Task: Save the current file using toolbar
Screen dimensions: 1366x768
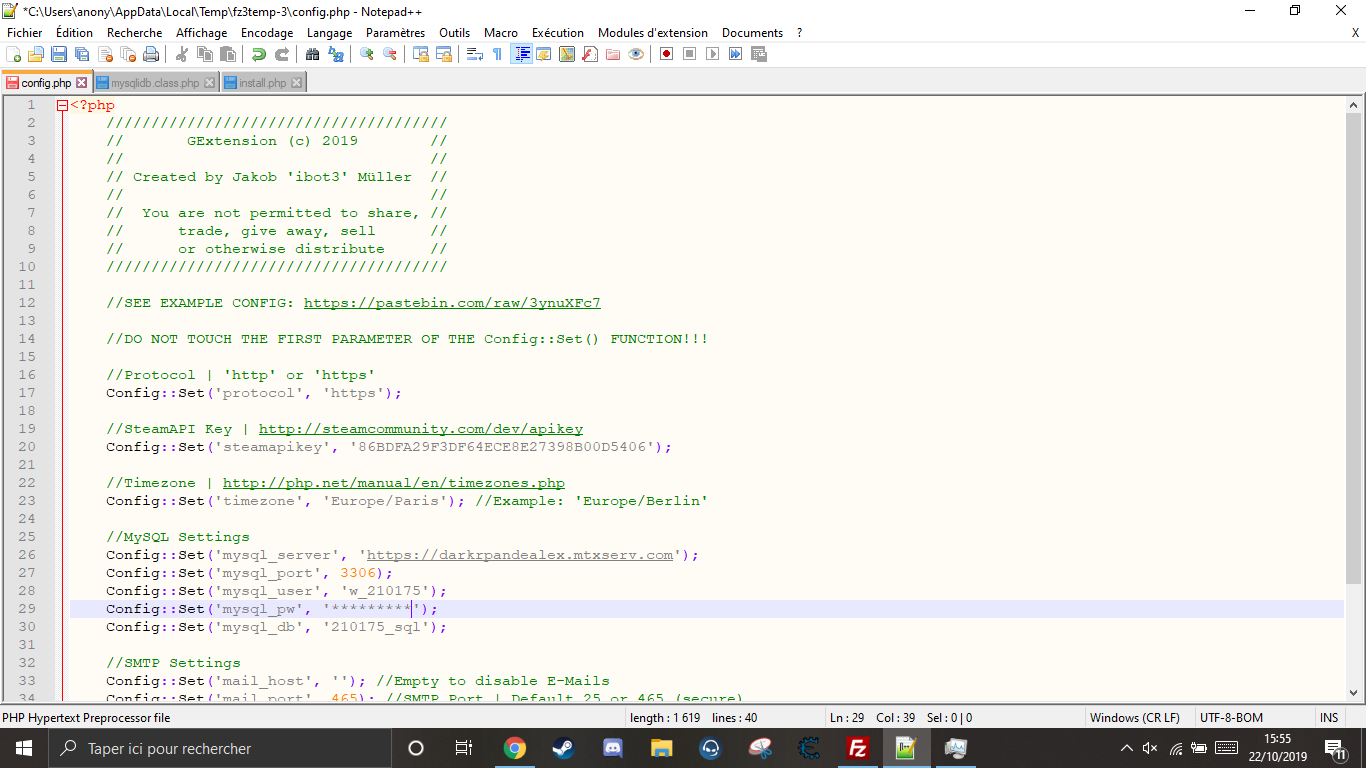Action: (x=59, y=54)
